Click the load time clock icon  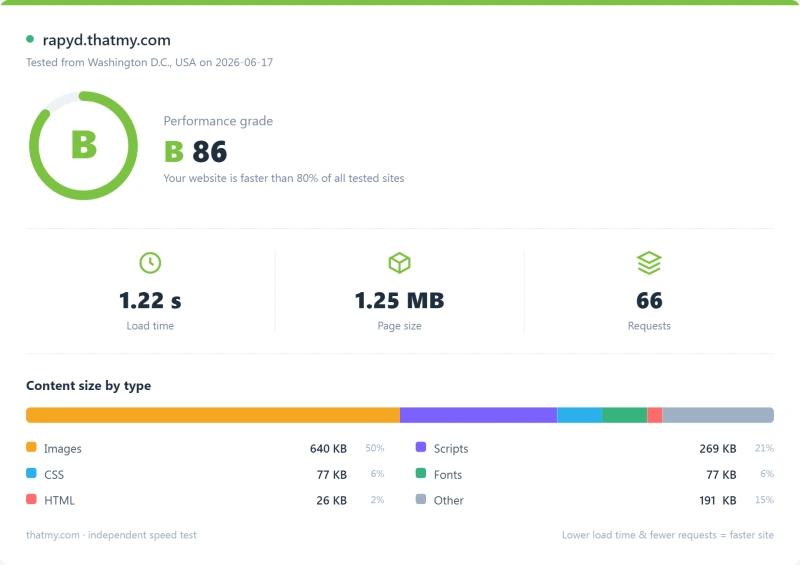click(150, 263)
